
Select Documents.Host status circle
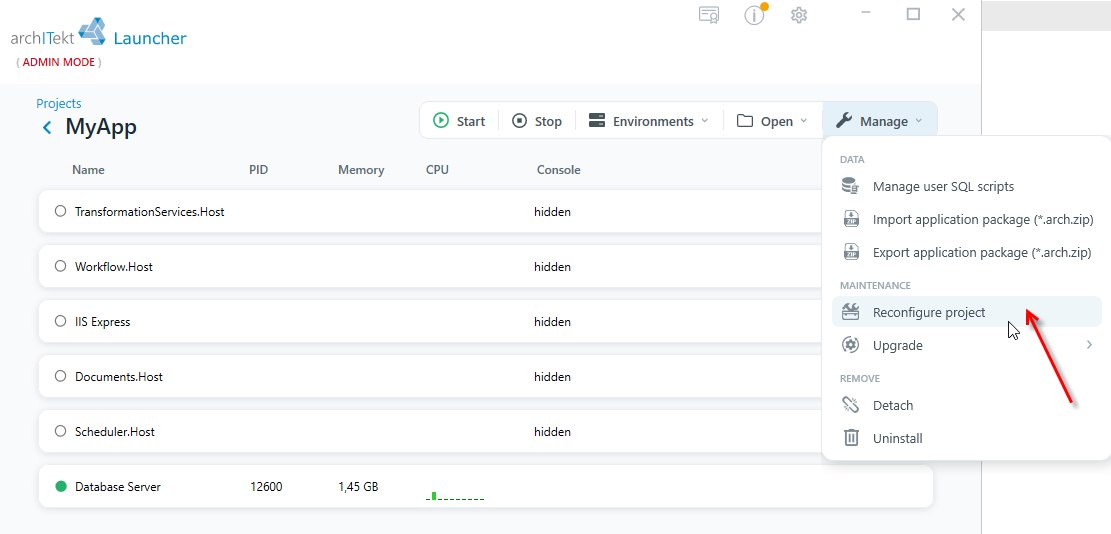tap(60, 376)
